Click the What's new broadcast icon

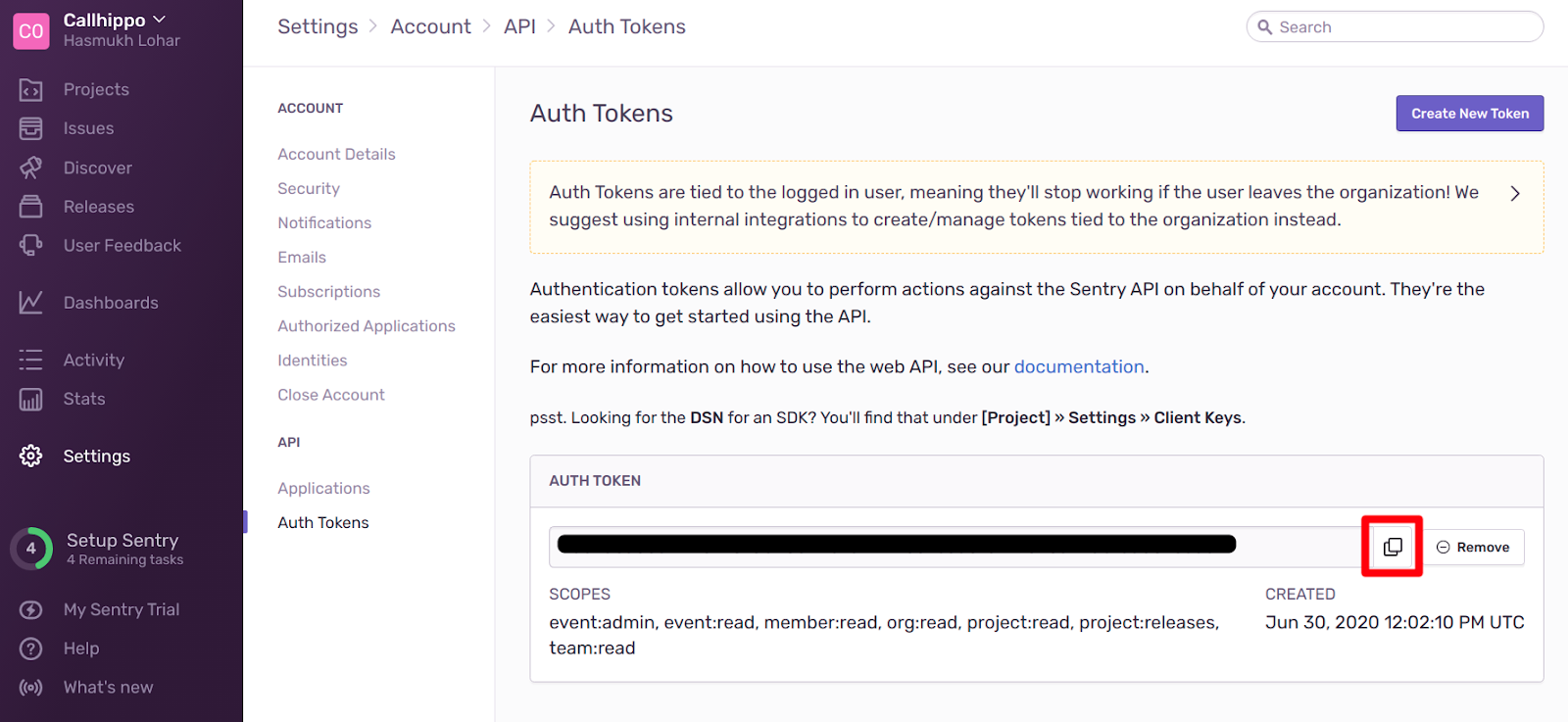coord(30,687)
